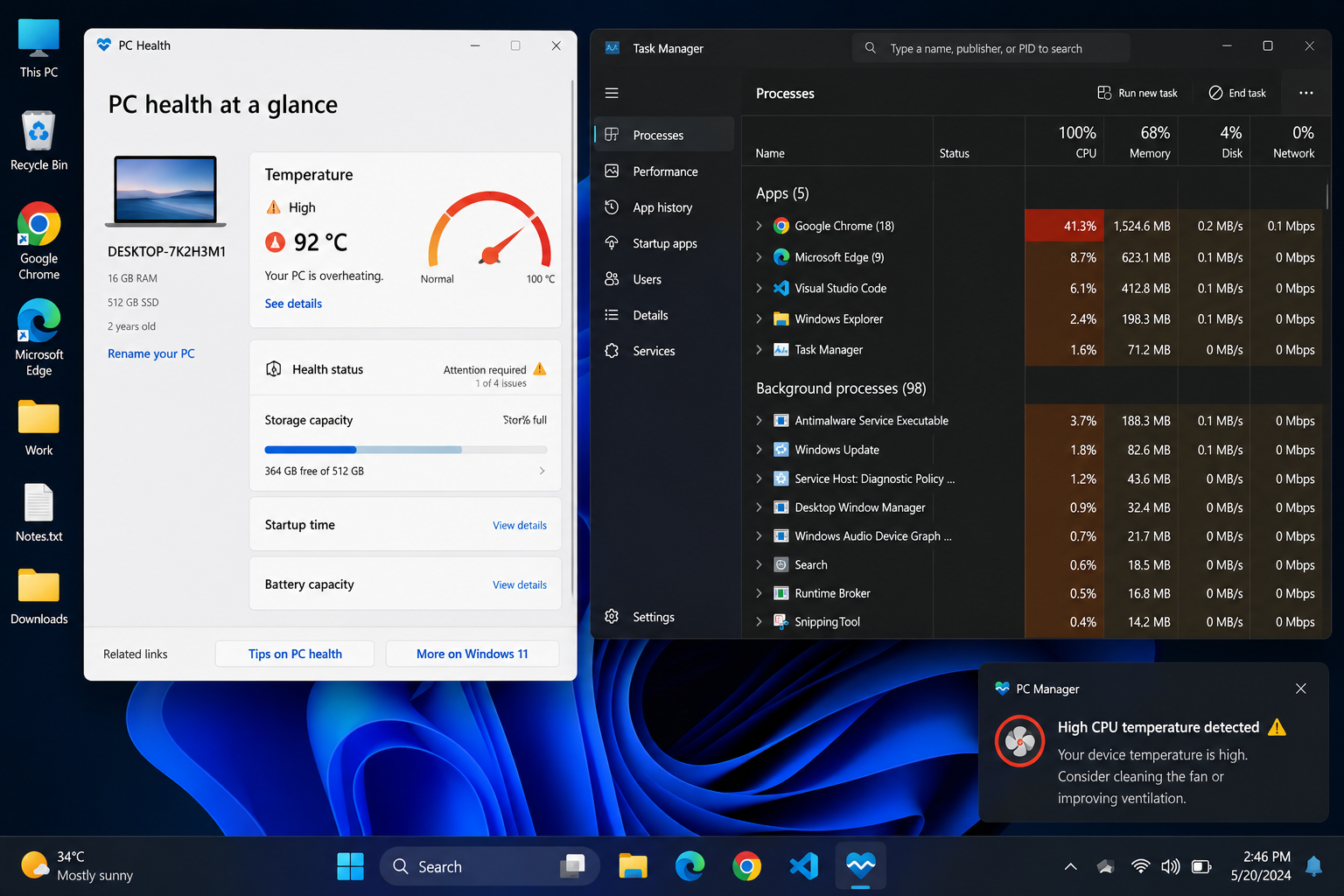Expand Antimalware Service Executable process
Image resolution: width=1344 pixels, height=896 pixels.
click(x=759, y=421)
